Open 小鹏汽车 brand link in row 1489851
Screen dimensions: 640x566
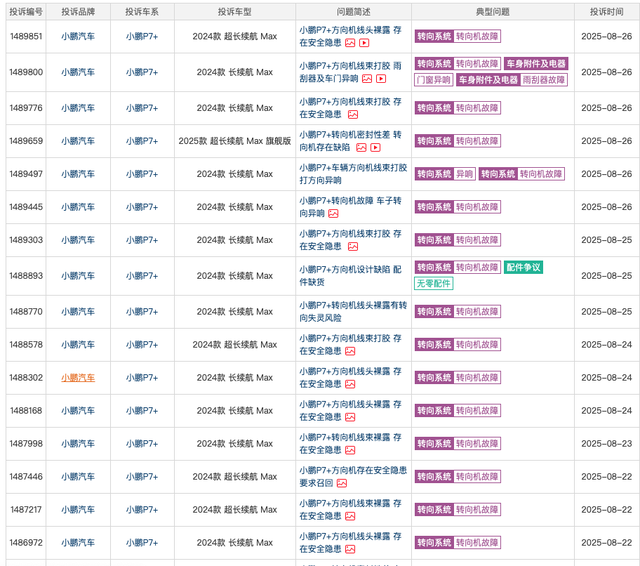[78, 36]
